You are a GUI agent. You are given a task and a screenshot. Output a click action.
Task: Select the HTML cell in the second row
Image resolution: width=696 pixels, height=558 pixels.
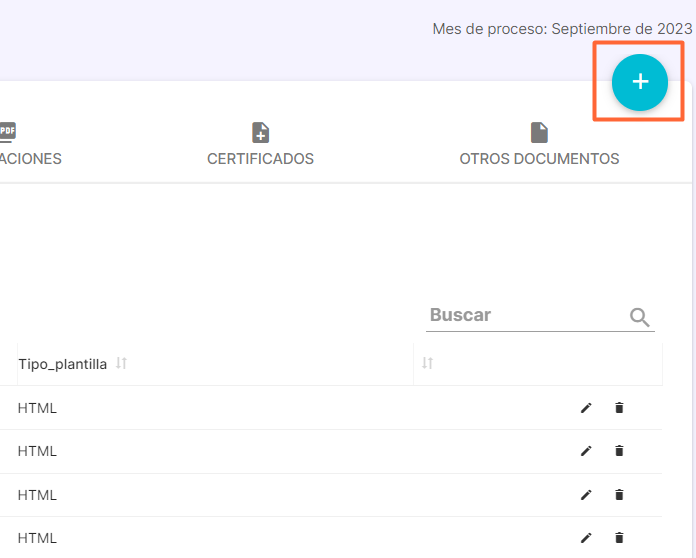37,451
